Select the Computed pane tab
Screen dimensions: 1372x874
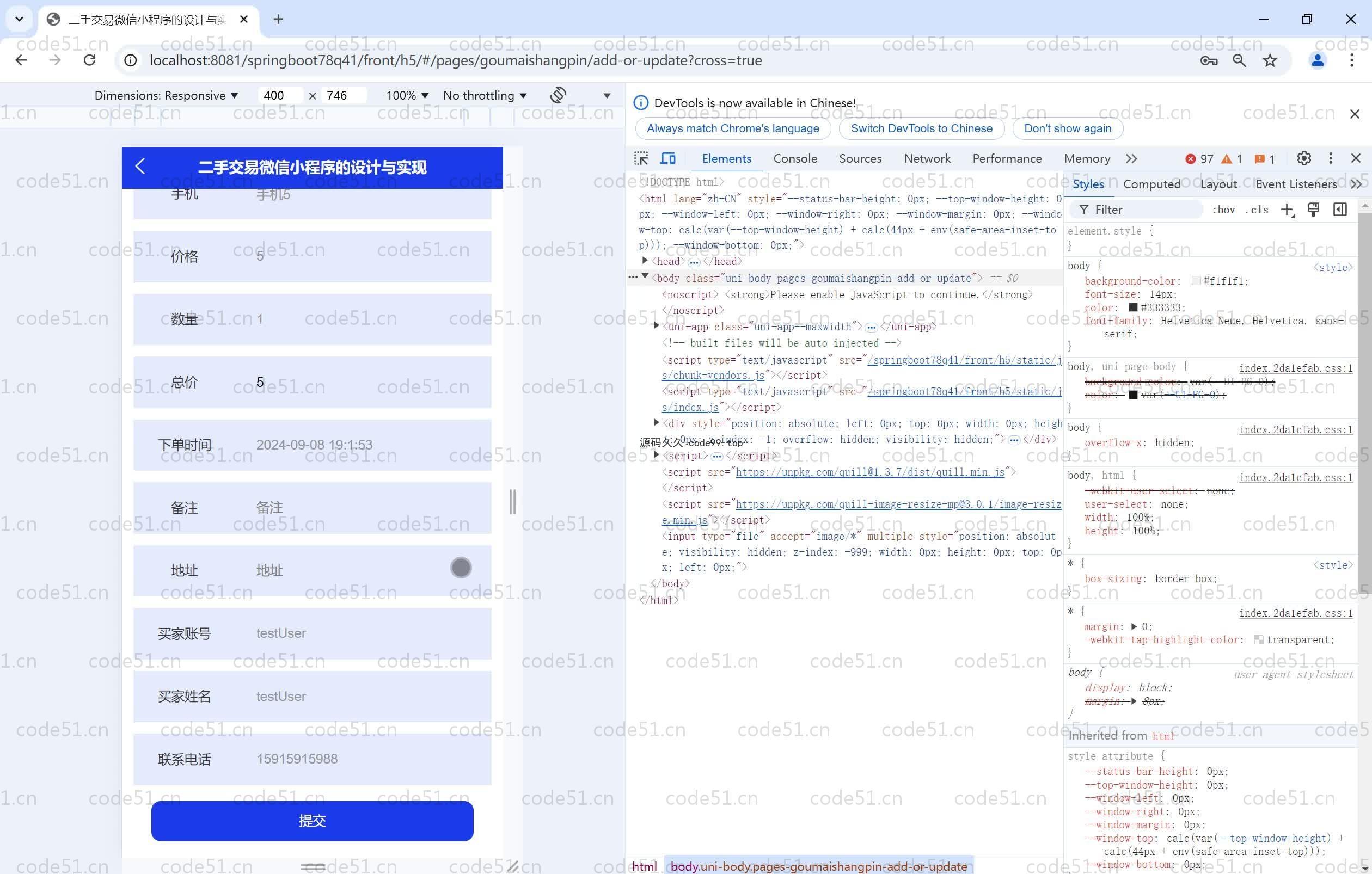(1151, 184)
